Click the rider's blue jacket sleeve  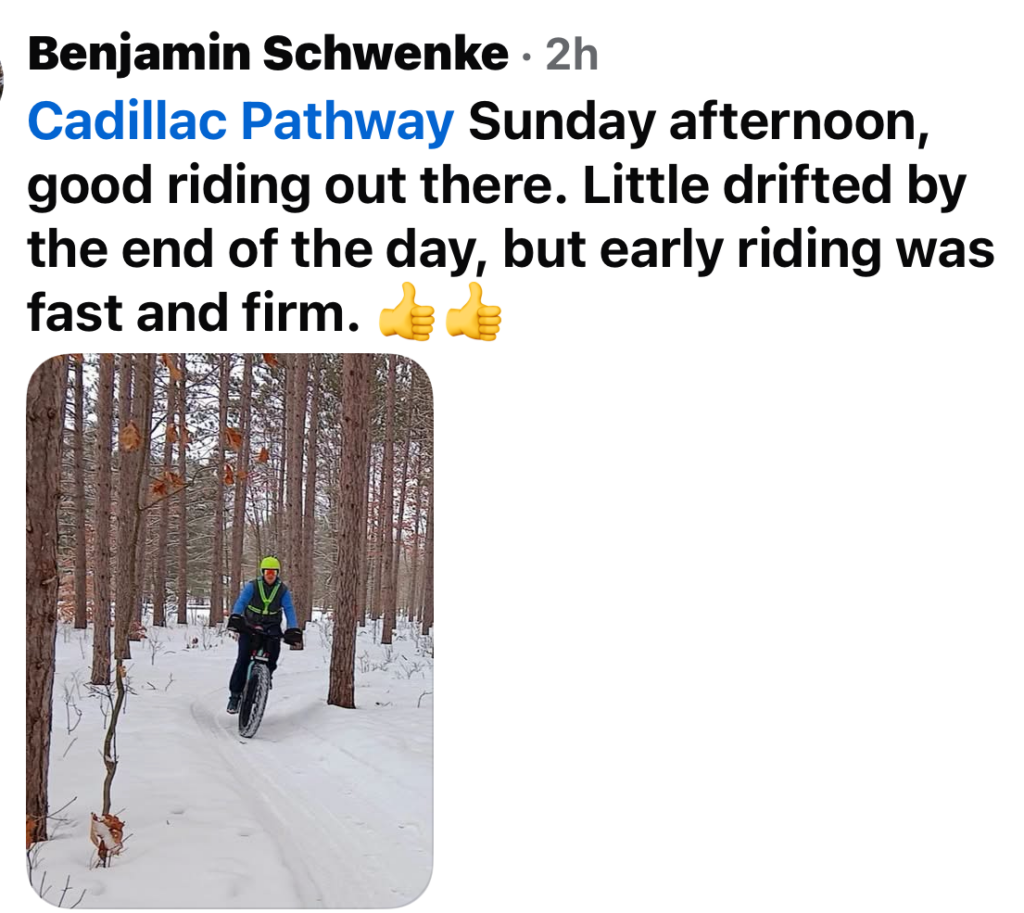[290, 606]
